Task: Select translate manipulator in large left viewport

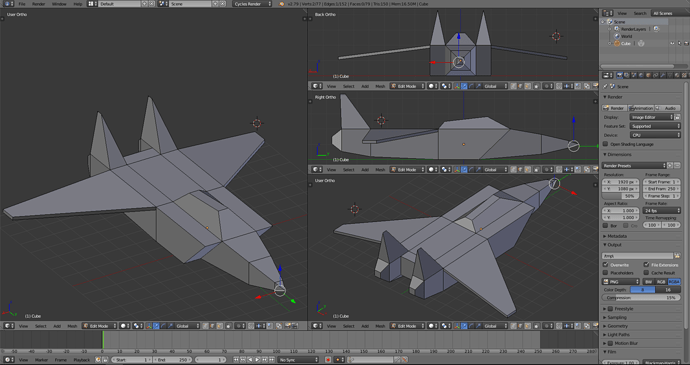Action: [156, 326]
